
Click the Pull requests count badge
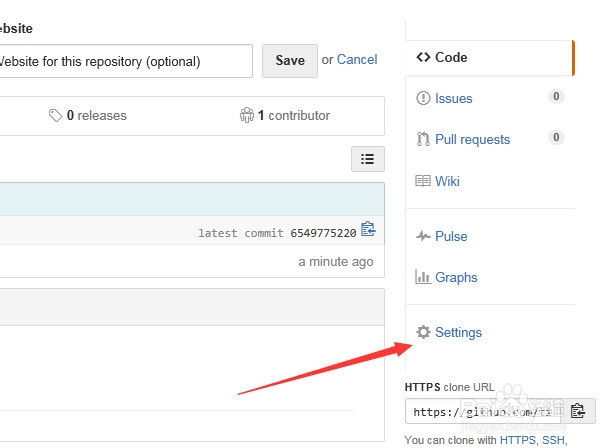[556, 137]
